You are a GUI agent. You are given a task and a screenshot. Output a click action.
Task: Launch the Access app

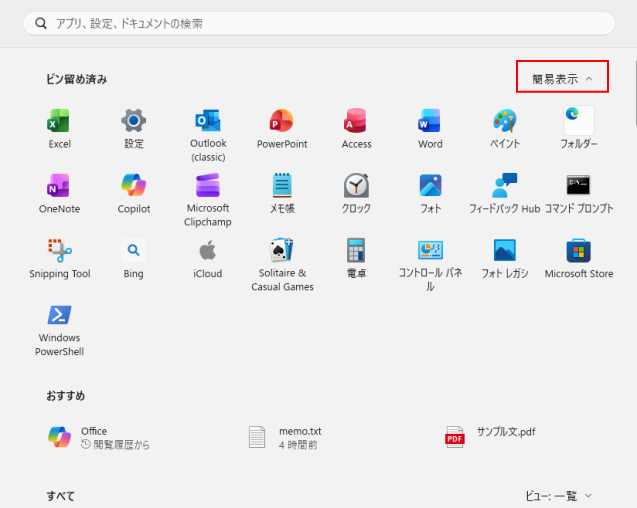[356, 129]
